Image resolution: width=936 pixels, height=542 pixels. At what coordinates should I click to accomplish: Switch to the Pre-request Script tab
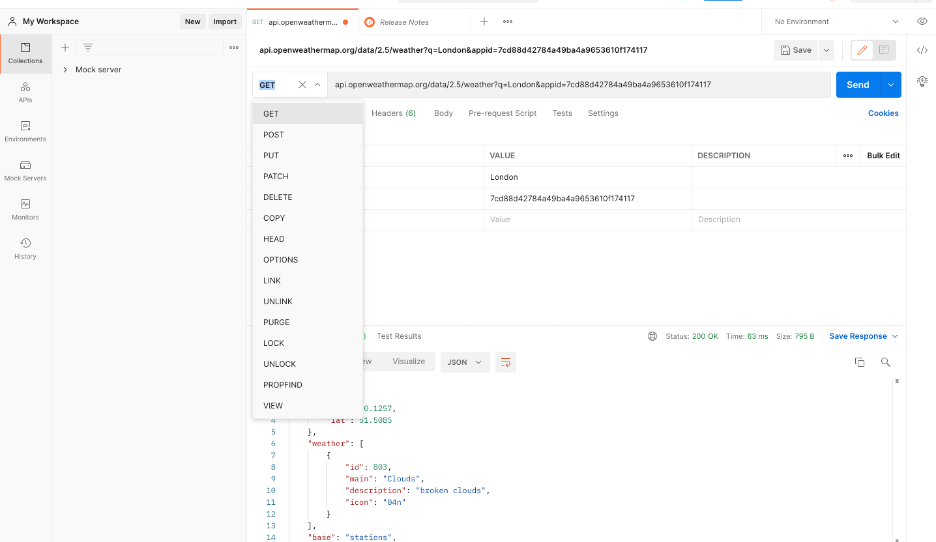pyautogui.click(x=502, y=113)
